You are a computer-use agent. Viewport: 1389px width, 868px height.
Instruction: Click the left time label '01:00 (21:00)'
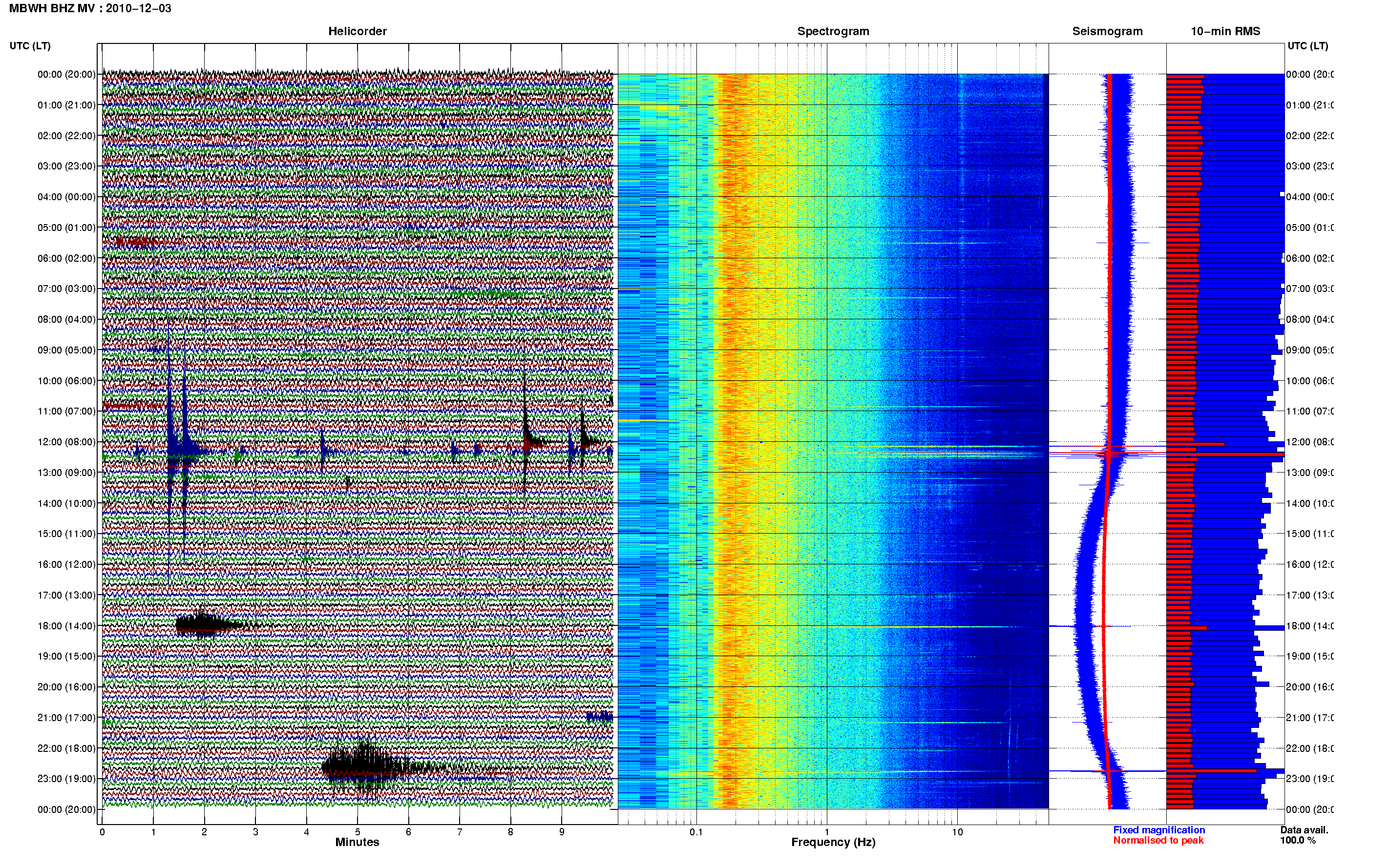[66, 105]
